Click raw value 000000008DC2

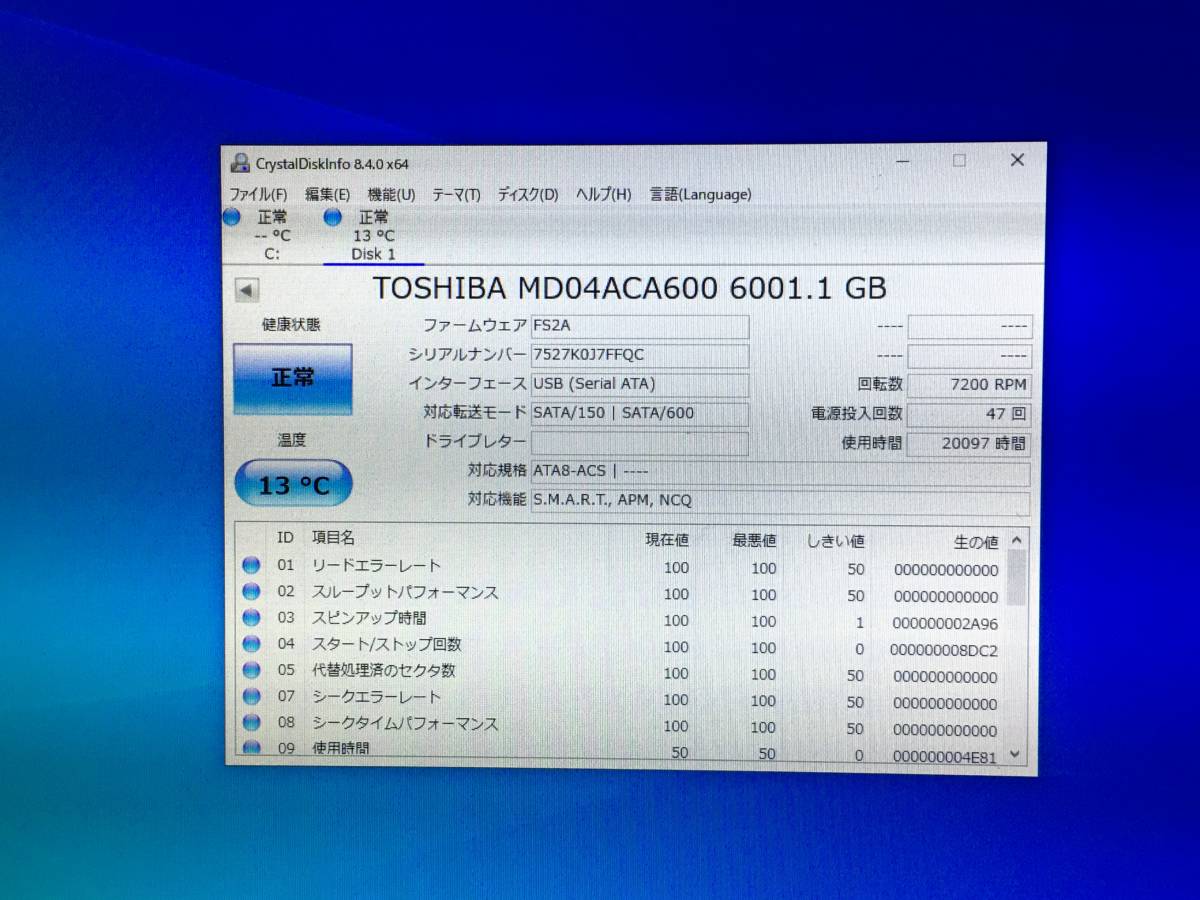coord(944,650)
